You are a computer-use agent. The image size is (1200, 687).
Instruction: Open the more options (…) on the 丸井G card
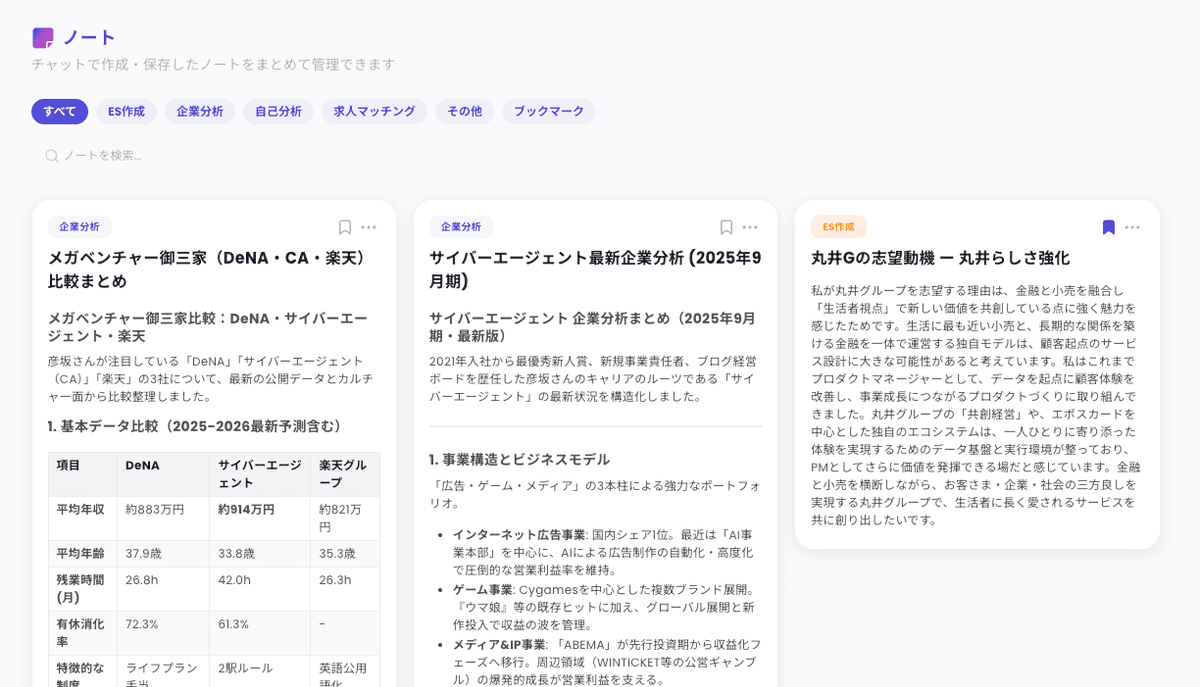click(1134, 227)
